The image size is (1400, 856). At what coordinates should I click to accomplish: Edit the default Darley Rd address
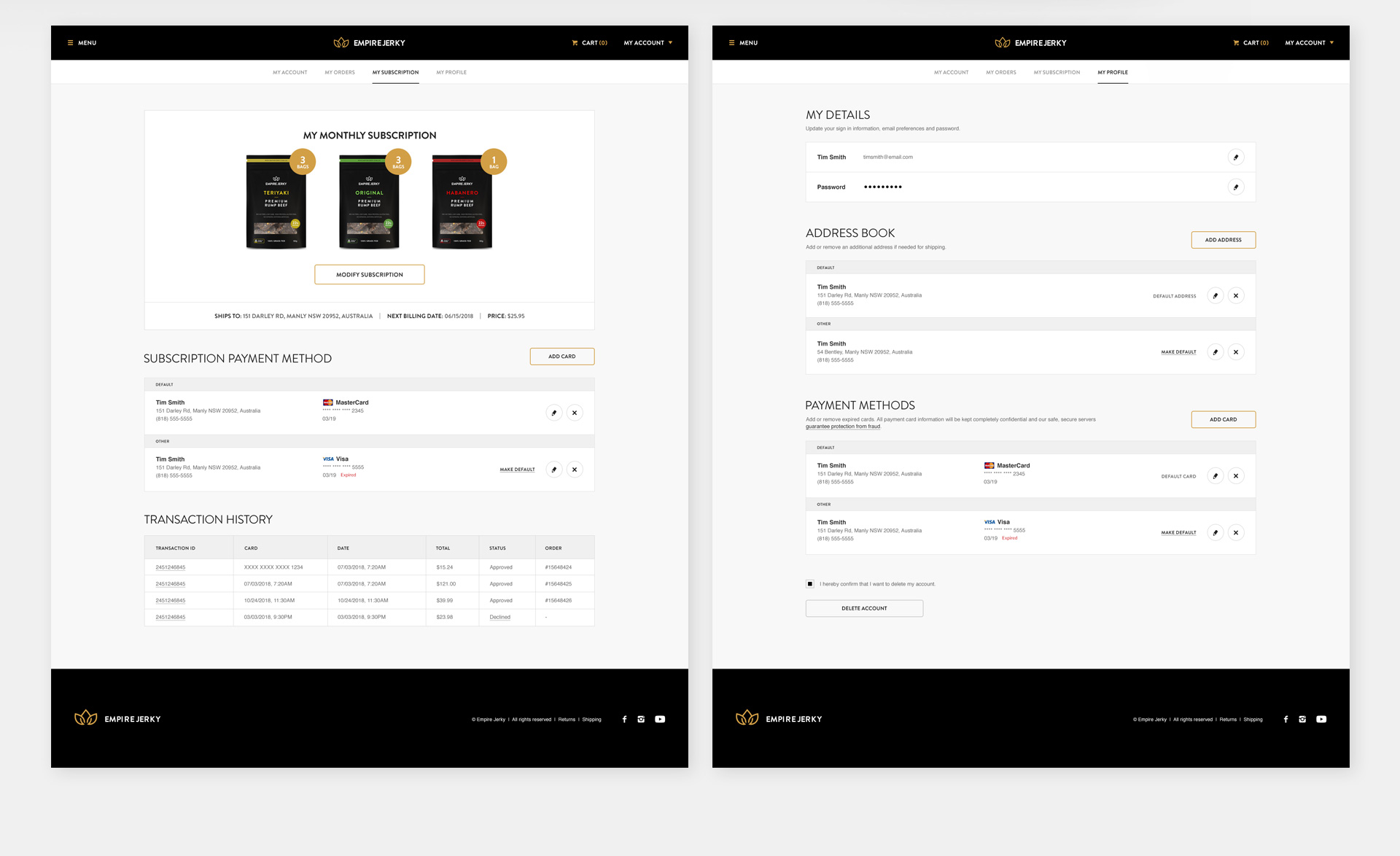[x=1215, y=296]
